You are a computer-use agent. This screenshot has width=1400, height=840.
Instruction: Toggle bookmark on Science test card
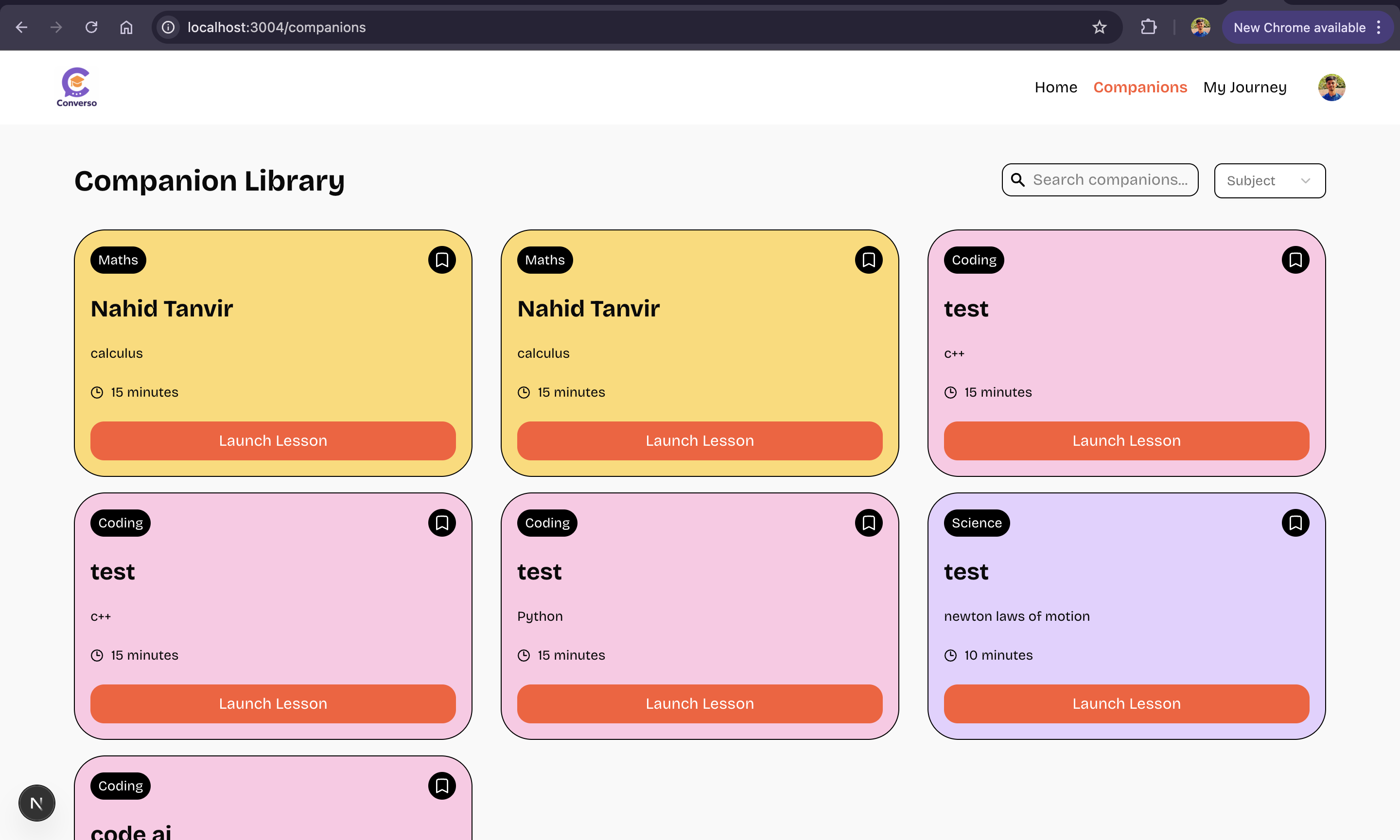(1295, 523)
